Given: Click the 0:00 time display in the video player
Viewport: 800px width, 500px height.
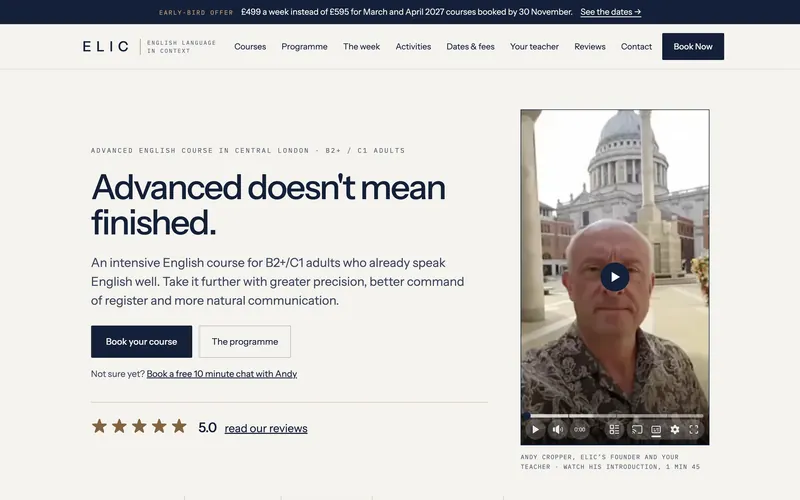Looking at the screenshot, I should [580, 430].
